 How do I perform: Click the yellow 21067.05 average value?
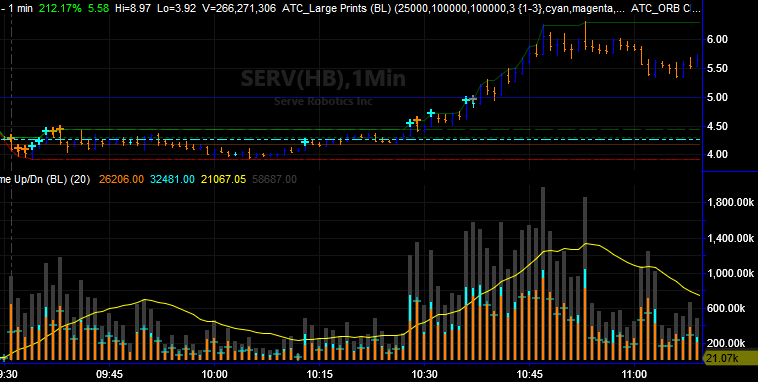coord(223,179)
